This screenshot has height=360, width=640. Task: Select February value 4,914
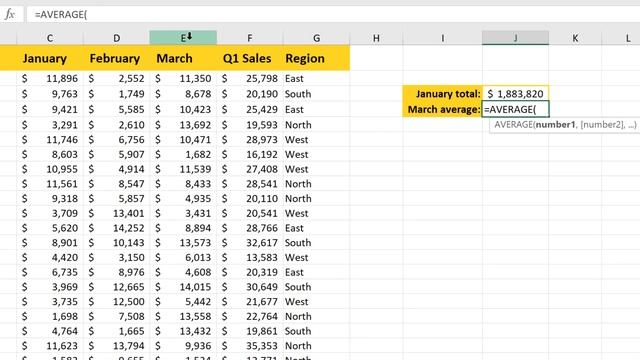(x=117, y=169)
